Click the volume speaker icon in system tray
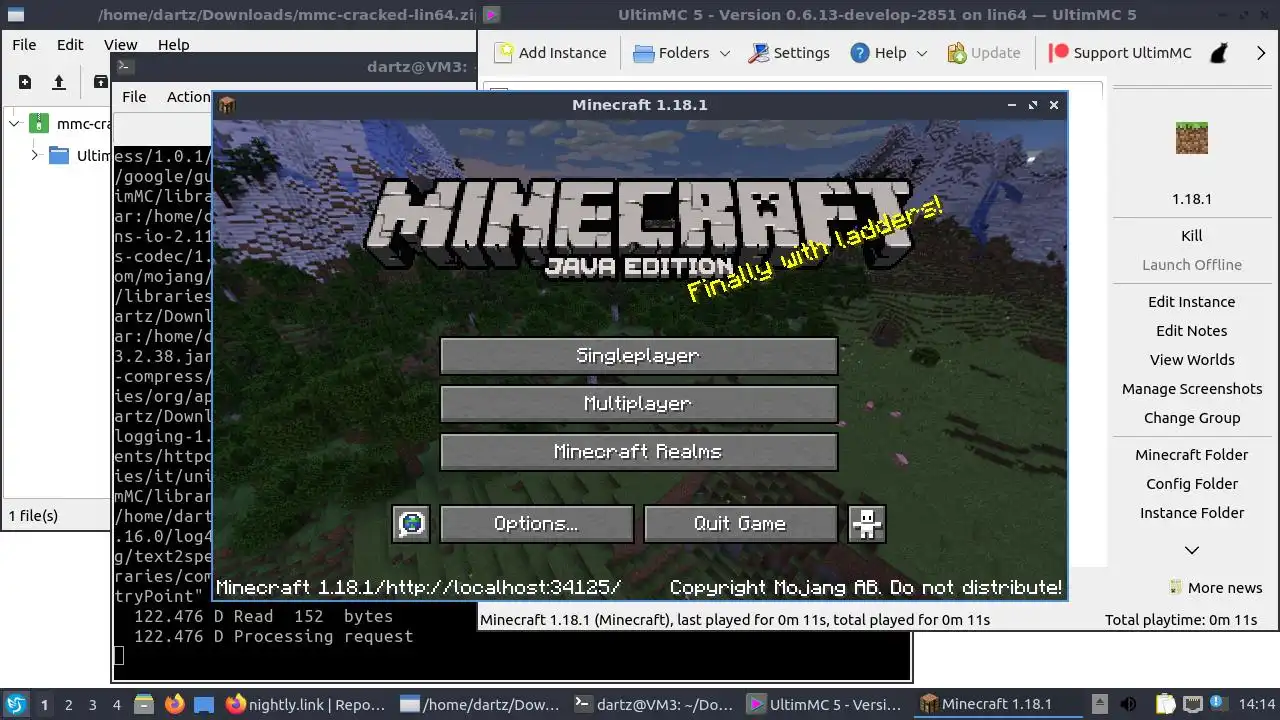 coord(1129,704)
